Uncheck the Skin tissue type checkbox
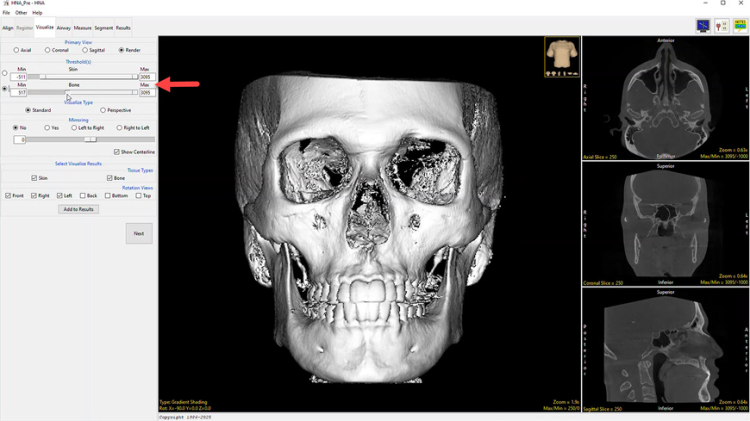This screenshot has width=750, height=421. 34,178
